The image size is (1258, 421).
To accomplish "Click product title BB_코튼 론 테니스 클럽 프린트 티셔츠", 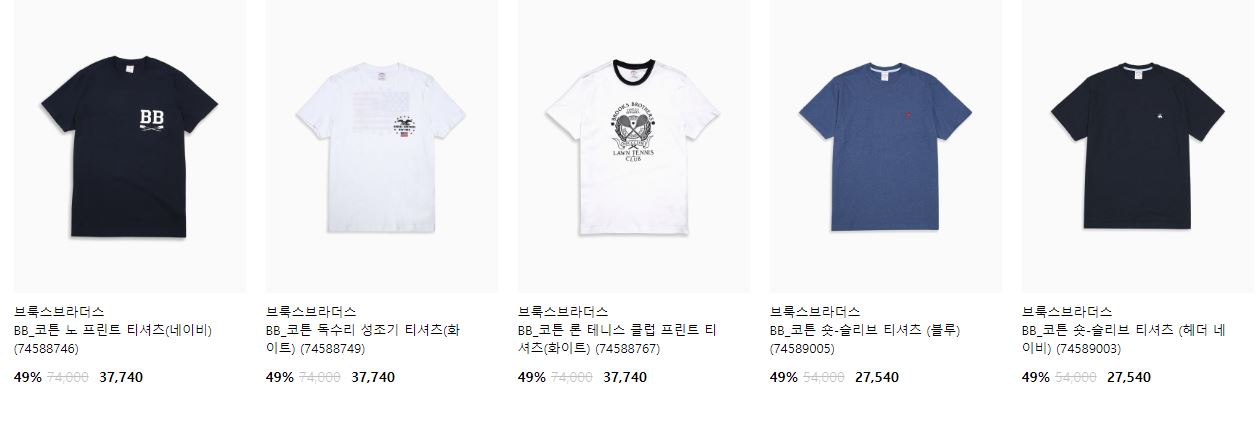I will [x=617, y=340].
